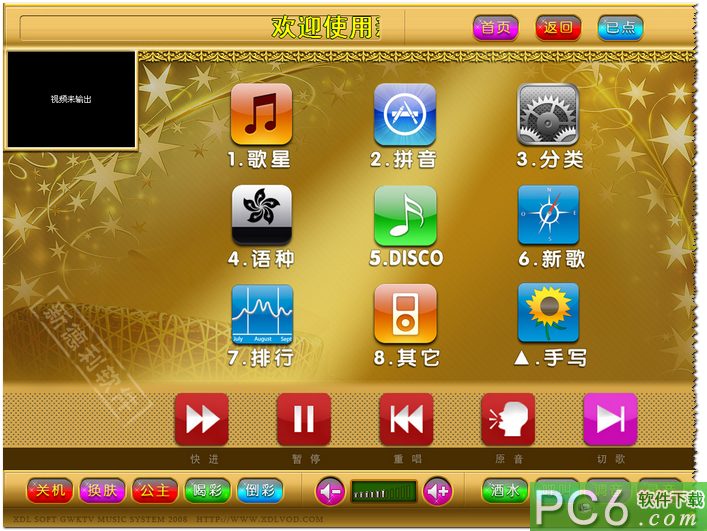Image resolution: width=707 pixels, height=531 pixels.
Task: Click the 7.排行 text label
Action: (x=261, y=358)
